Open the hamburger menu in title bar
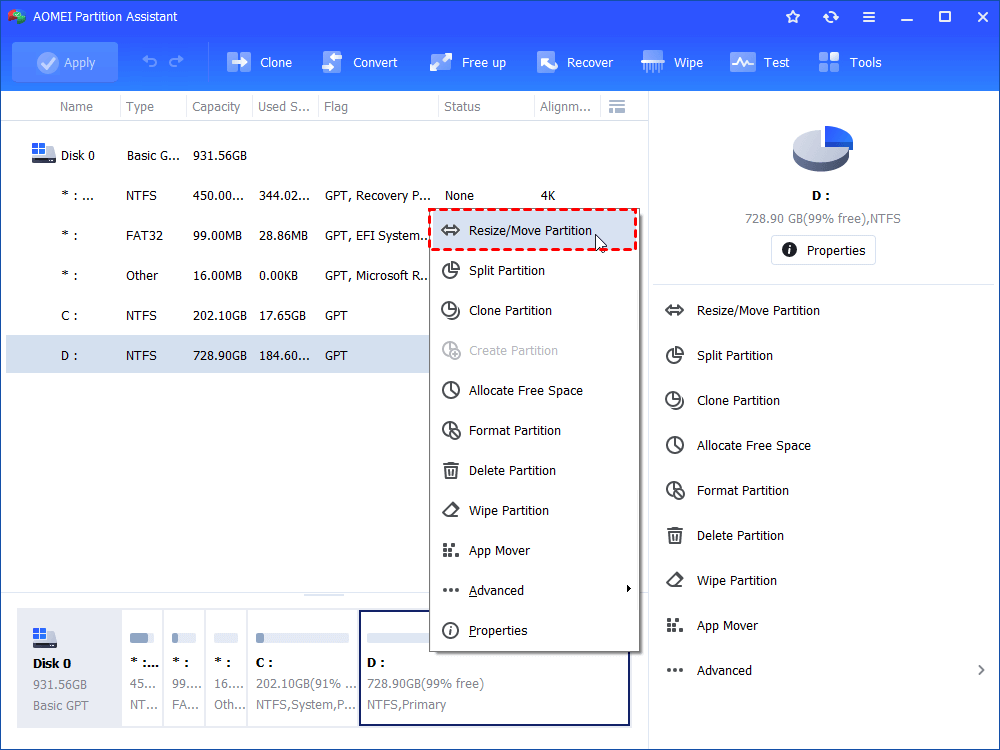 [x=869, y=17]
